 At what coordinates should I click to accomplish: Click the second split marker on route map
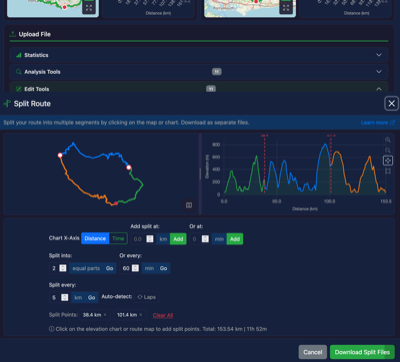point(60,155)
